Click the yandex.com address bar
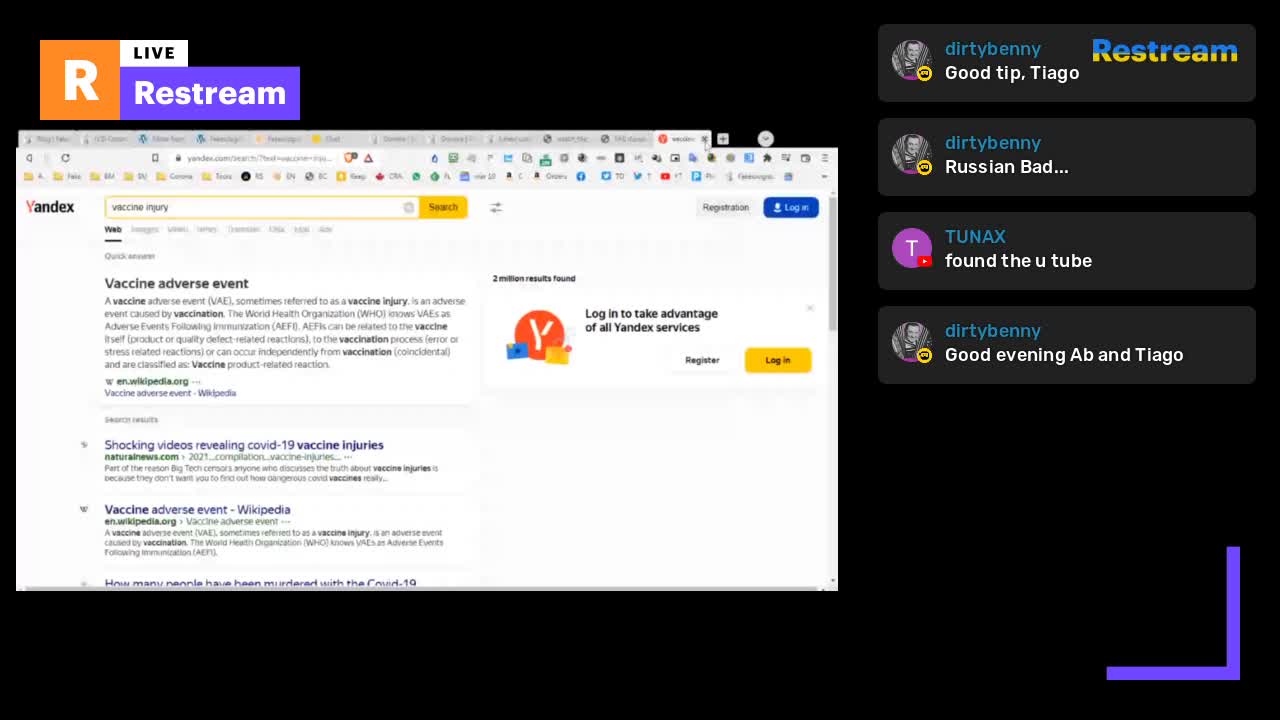 (258, 158)
